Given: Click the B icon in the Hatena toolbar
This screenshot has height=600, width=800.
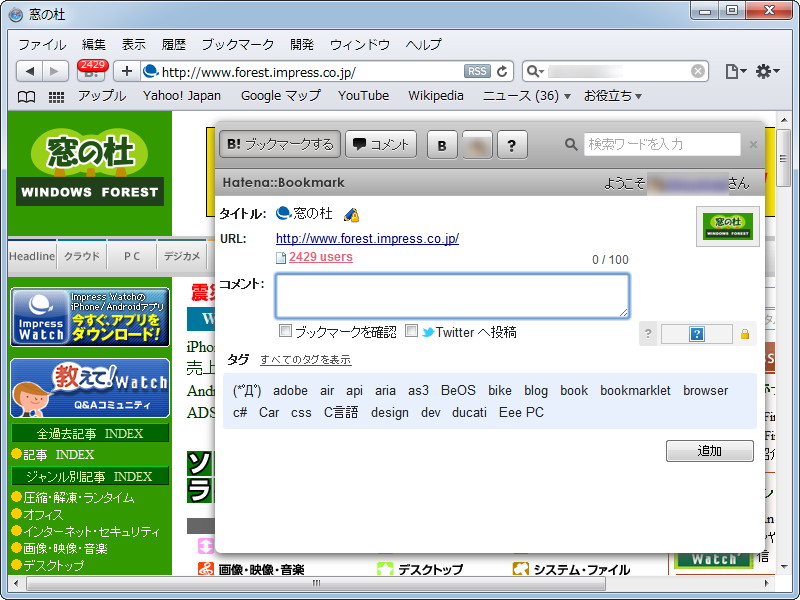Looking at the screenshot, I should point(441,144).
